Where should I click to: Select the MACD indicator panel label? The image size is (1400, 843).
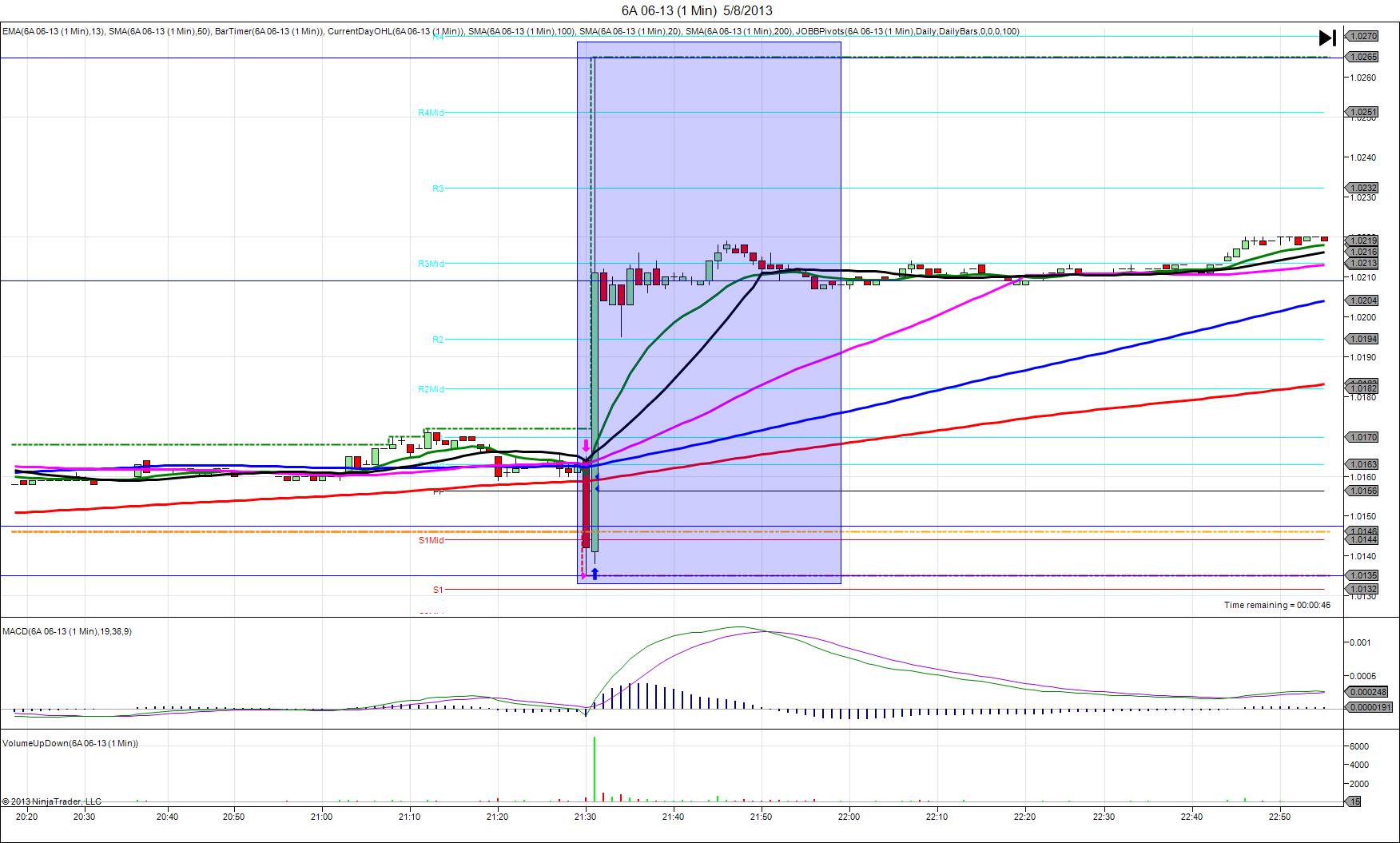click(67, 631)
